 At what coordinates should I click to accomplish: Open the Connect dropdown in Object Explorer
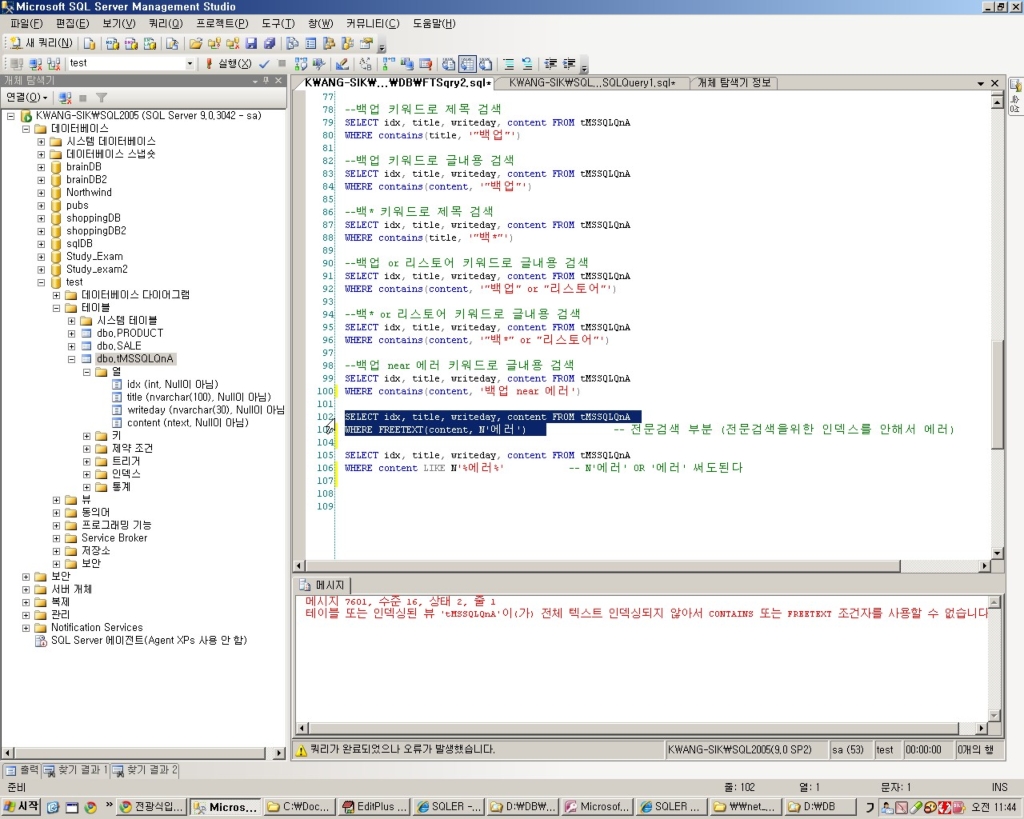click(x=27, y=97)
